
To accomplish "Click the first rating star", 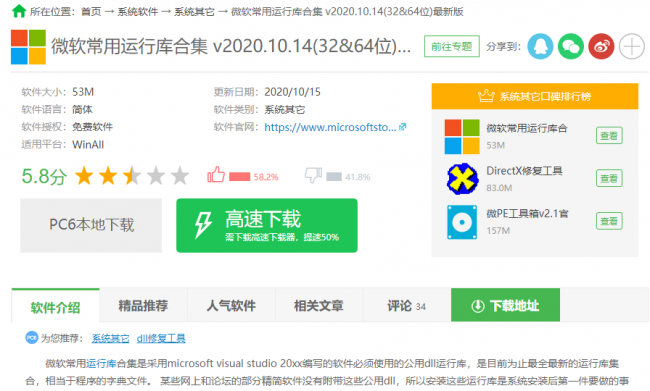I will point(84,176).
